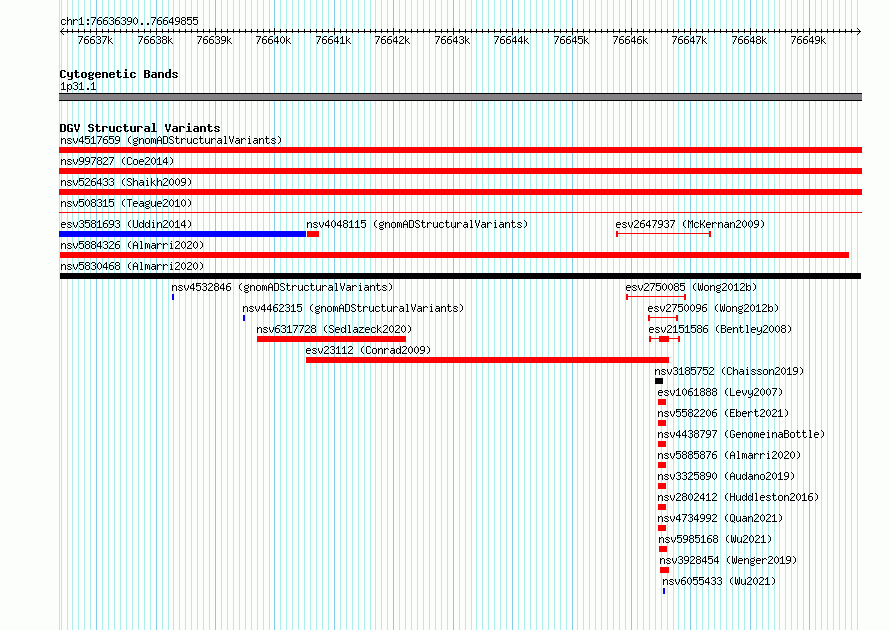Select the esv2151586 red block glyph
Image resolution: width=890 pixels, height=630 pixels.
pos(664,339)
